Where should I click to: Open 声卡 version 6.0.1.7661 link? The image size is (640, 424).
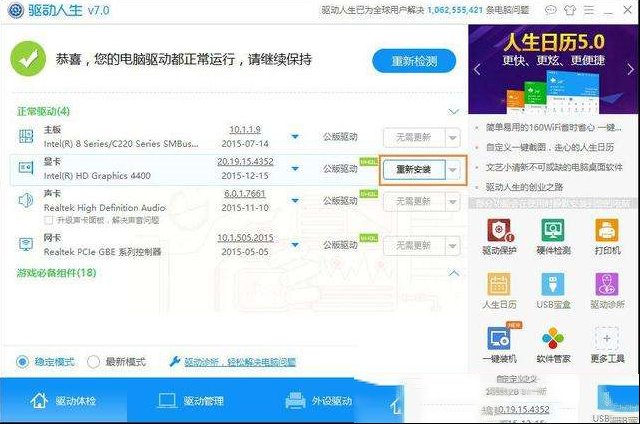245,194
